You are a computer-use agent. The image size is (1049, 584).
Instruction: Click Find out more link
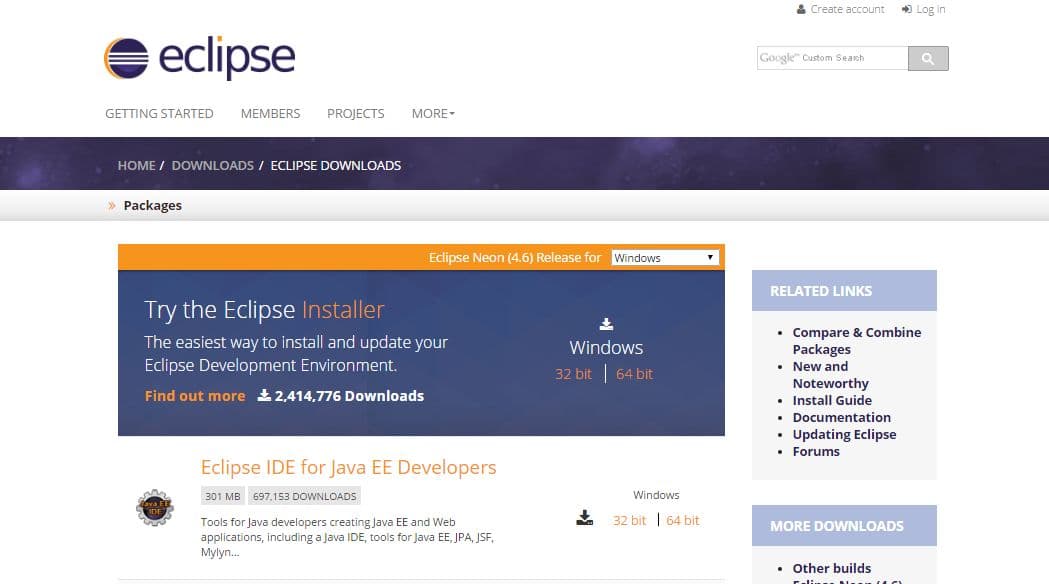pos(195,396)
